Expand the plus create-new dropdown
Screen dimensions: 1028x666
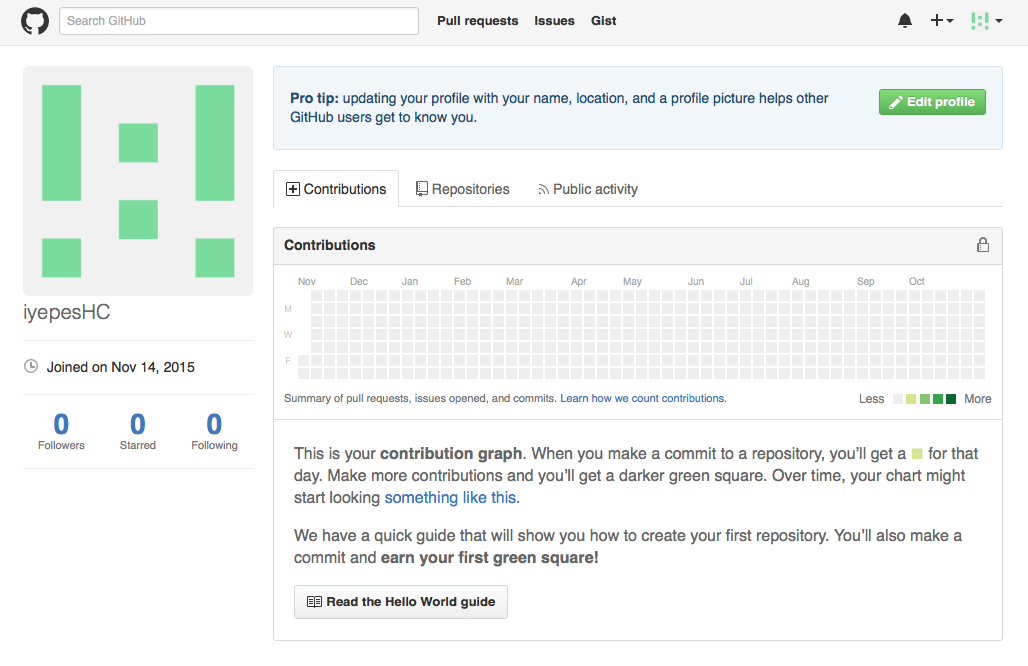click(x=942, y=21)
